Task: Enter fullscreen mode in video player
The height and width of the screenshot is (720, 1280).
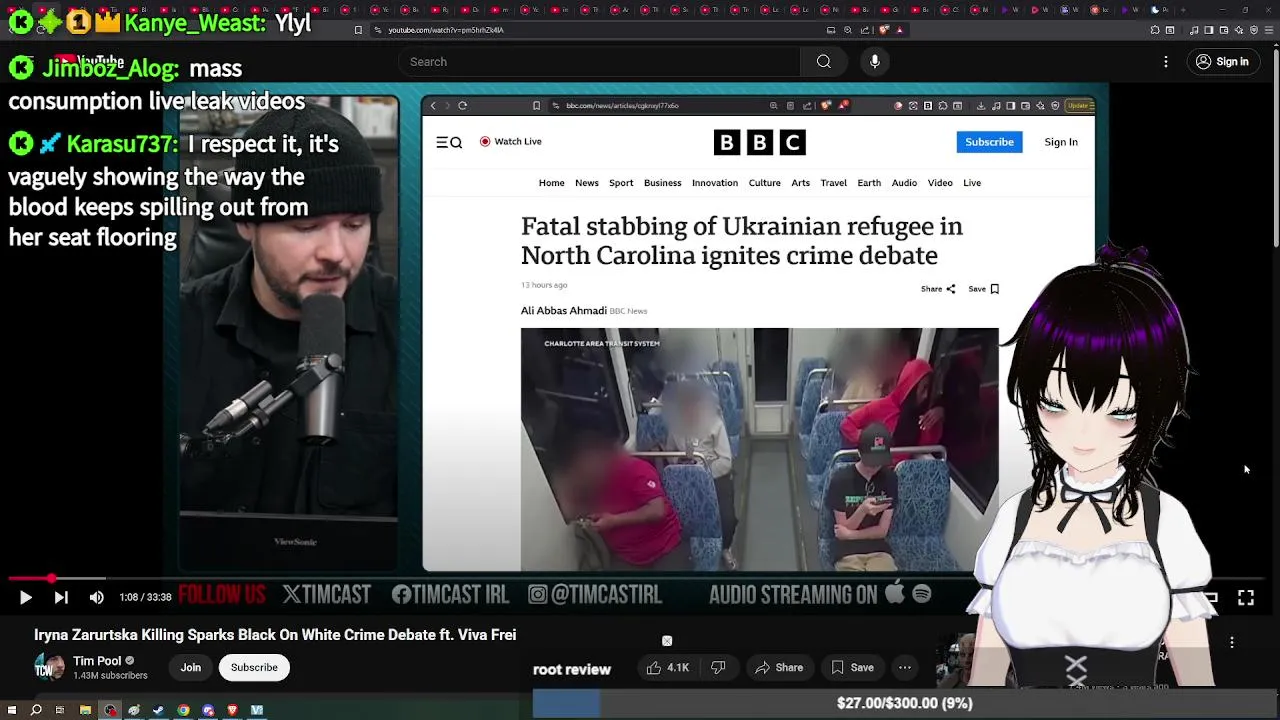Action: [1246, 597]
